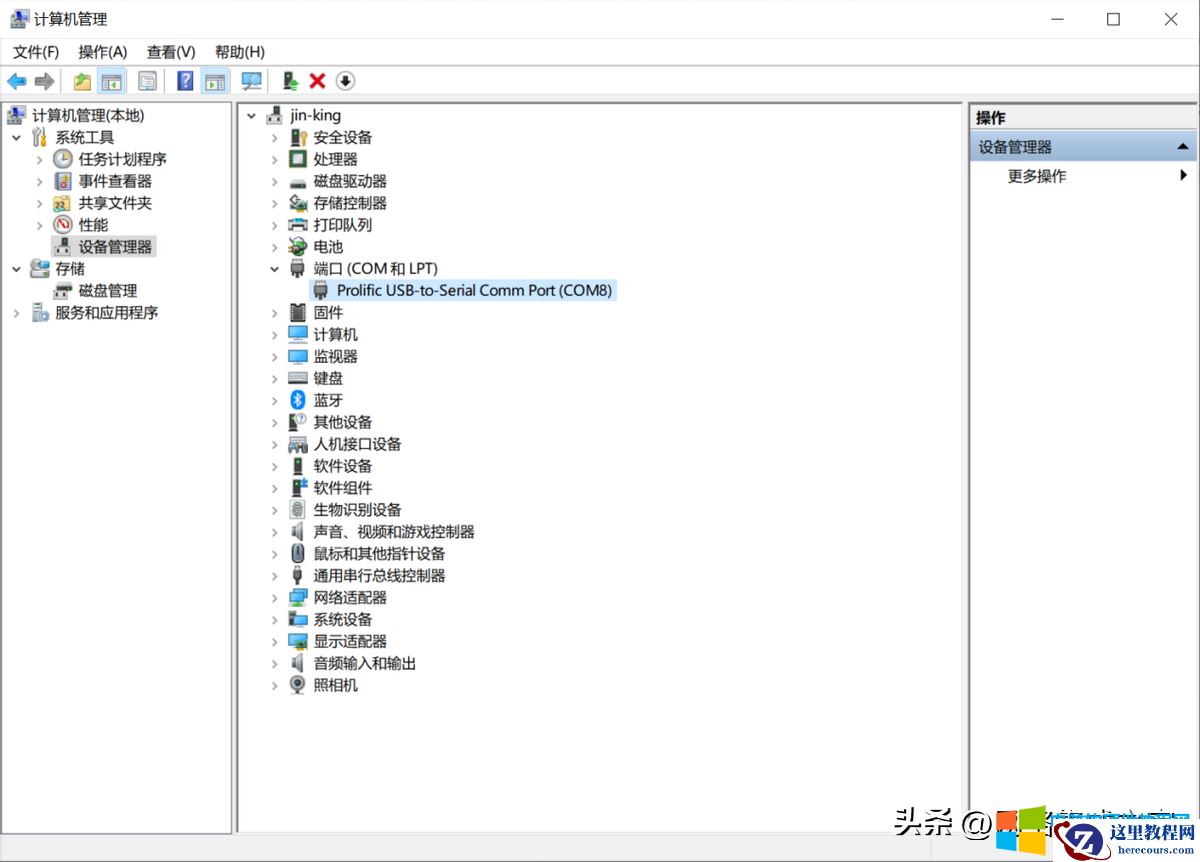Open the 帮助(H) menu
The image size is (1200, 862).
240,52
